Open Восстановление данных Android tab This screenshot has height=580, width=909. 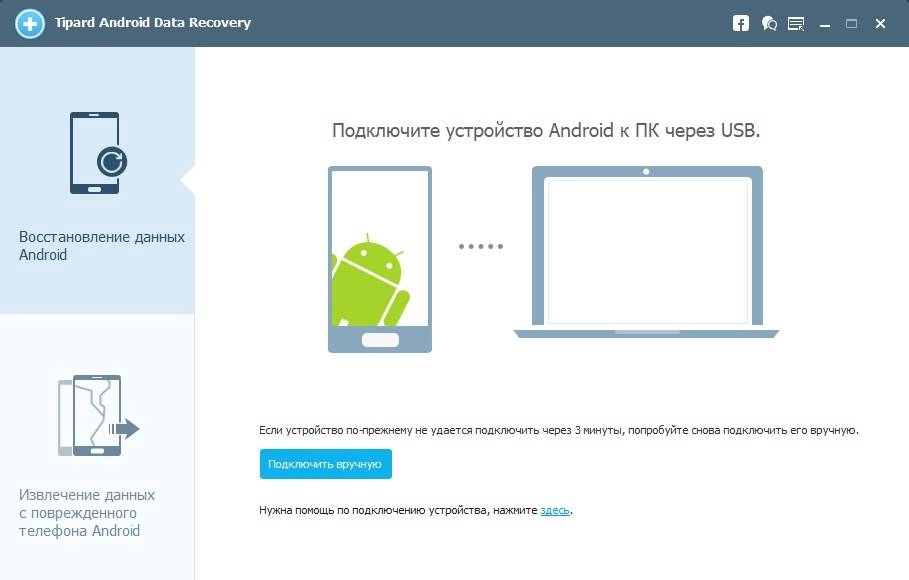[x=97, y=180]
